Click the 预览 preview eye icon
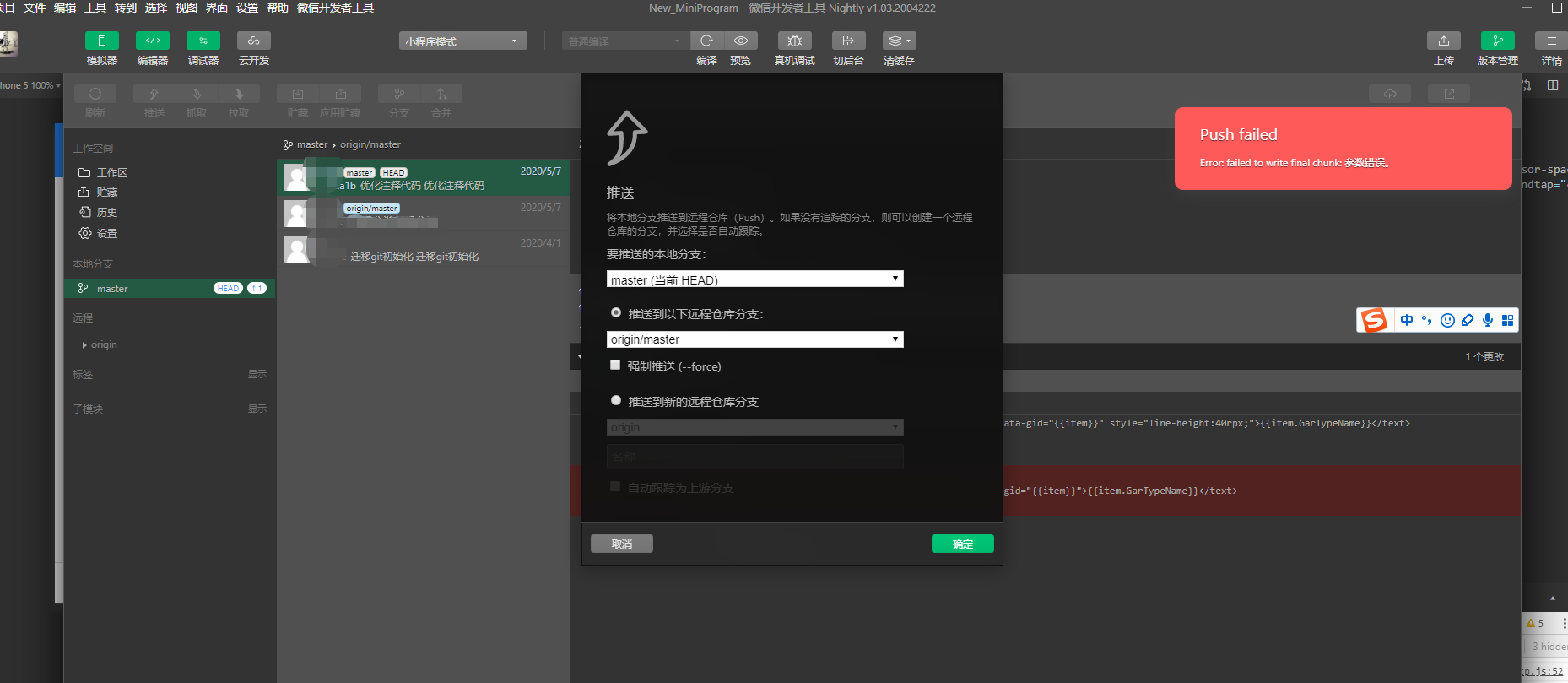The image size is (1568, 683). (x=740, y=41)
